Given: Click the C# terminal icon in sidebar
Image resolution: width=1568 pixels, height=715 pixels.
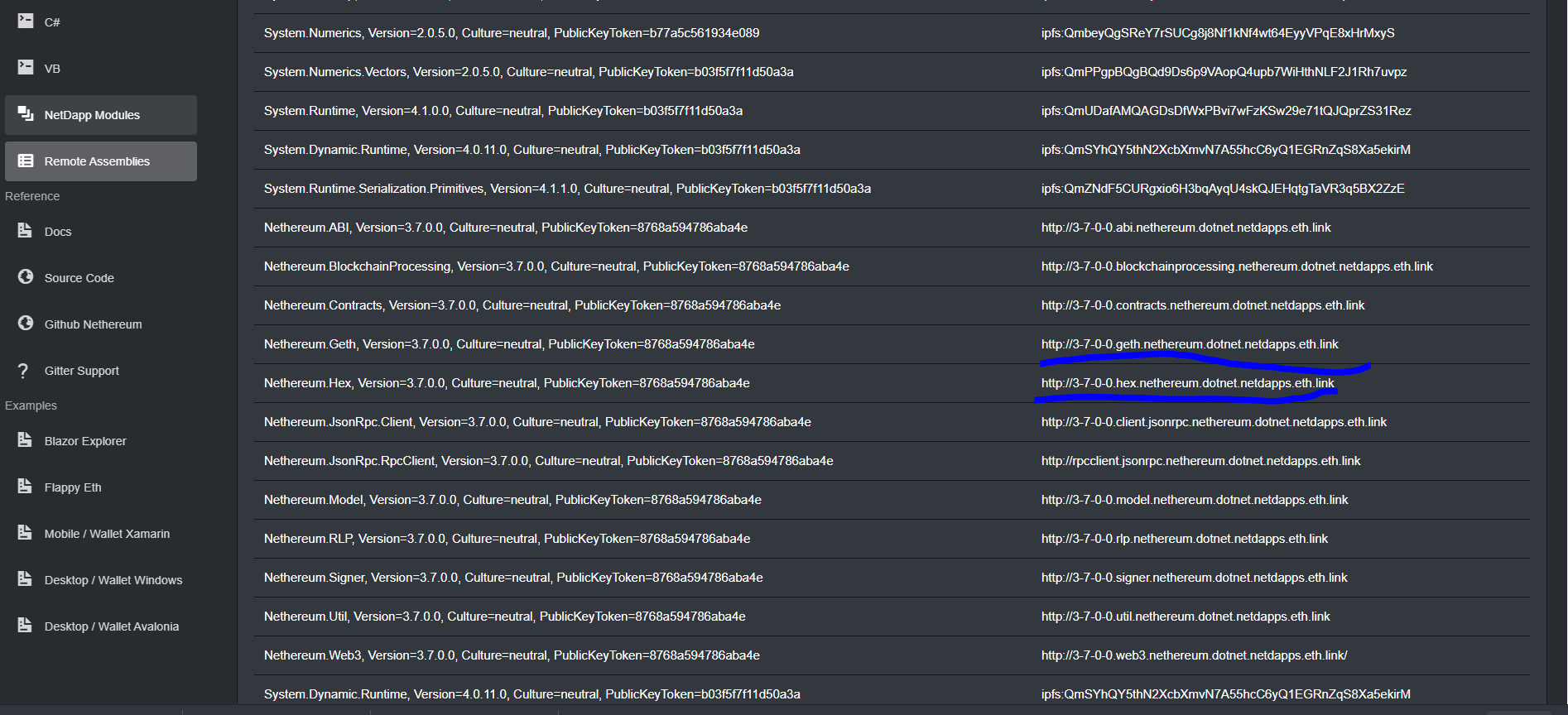Looking at the screenshot, I should point(26,21).
